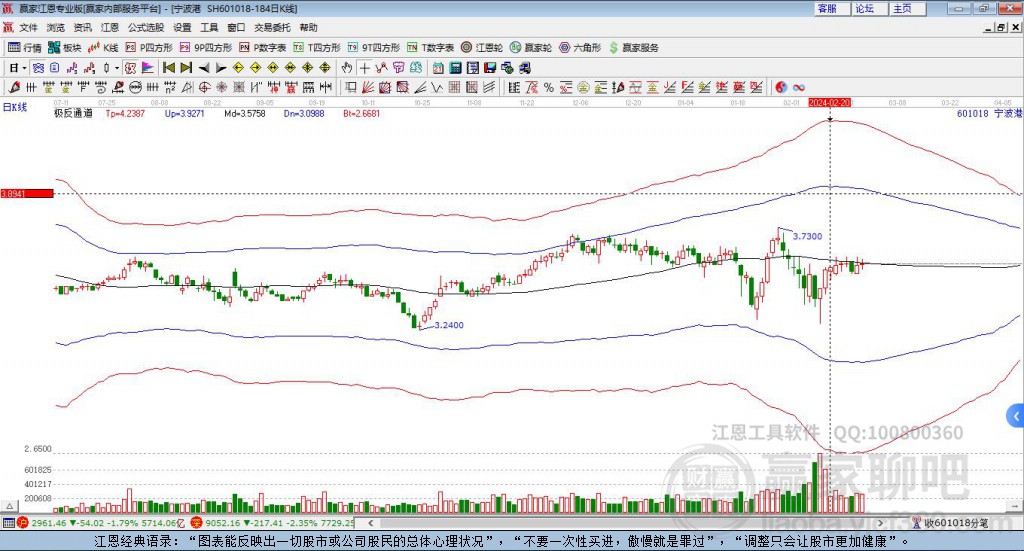
Task: Click the 论坛 button in title bar
Action: (x=869, y=8)
